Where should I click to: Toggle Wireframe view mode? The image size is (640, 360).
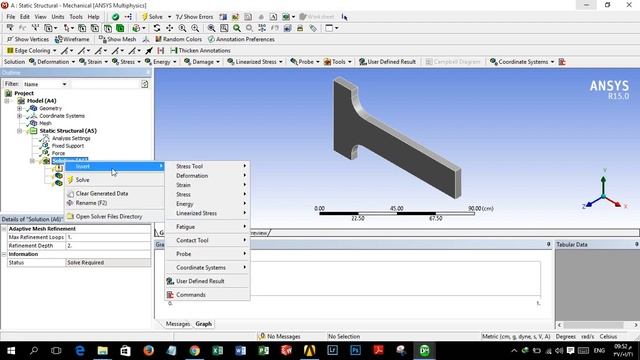click(x=72, y=39)
